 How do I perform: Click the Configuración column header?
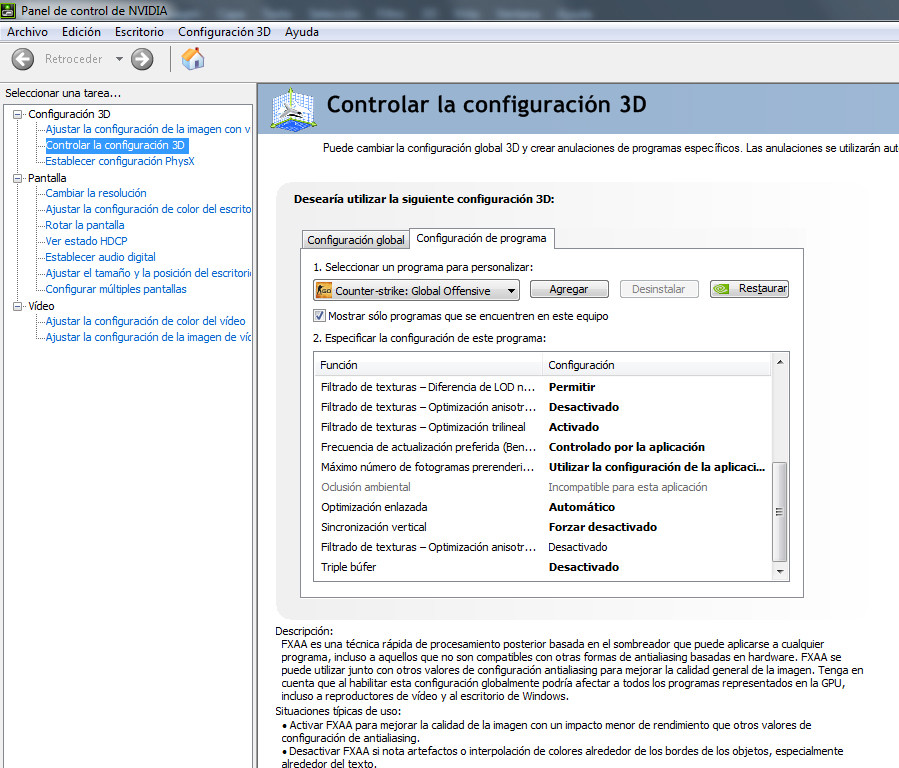tap(657, 365)
